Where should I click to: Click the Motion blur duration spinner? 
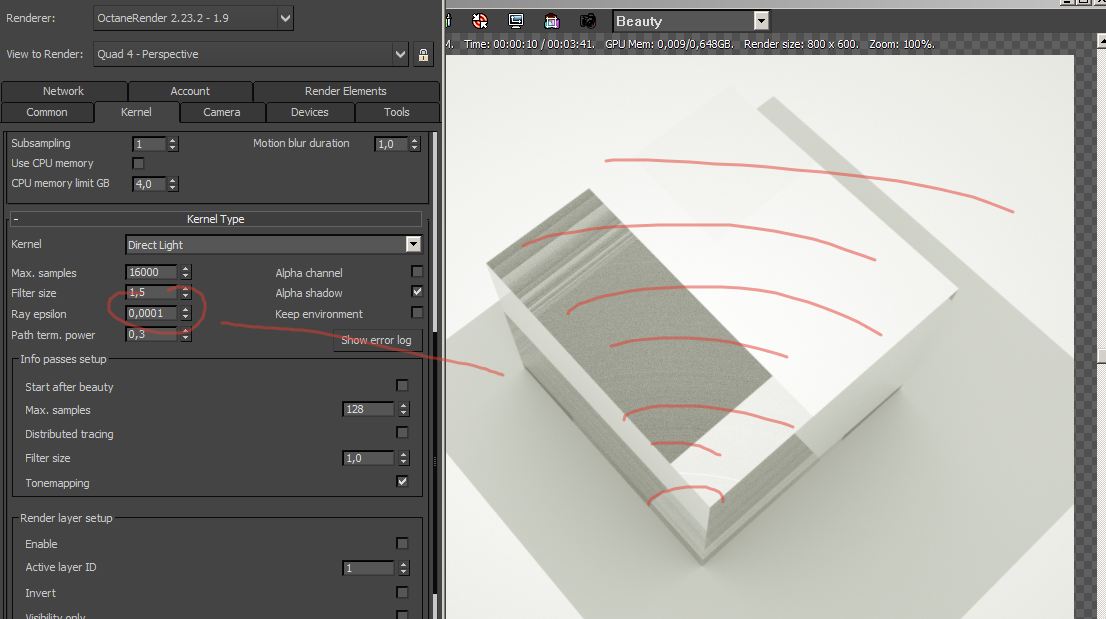pos(415,144)
